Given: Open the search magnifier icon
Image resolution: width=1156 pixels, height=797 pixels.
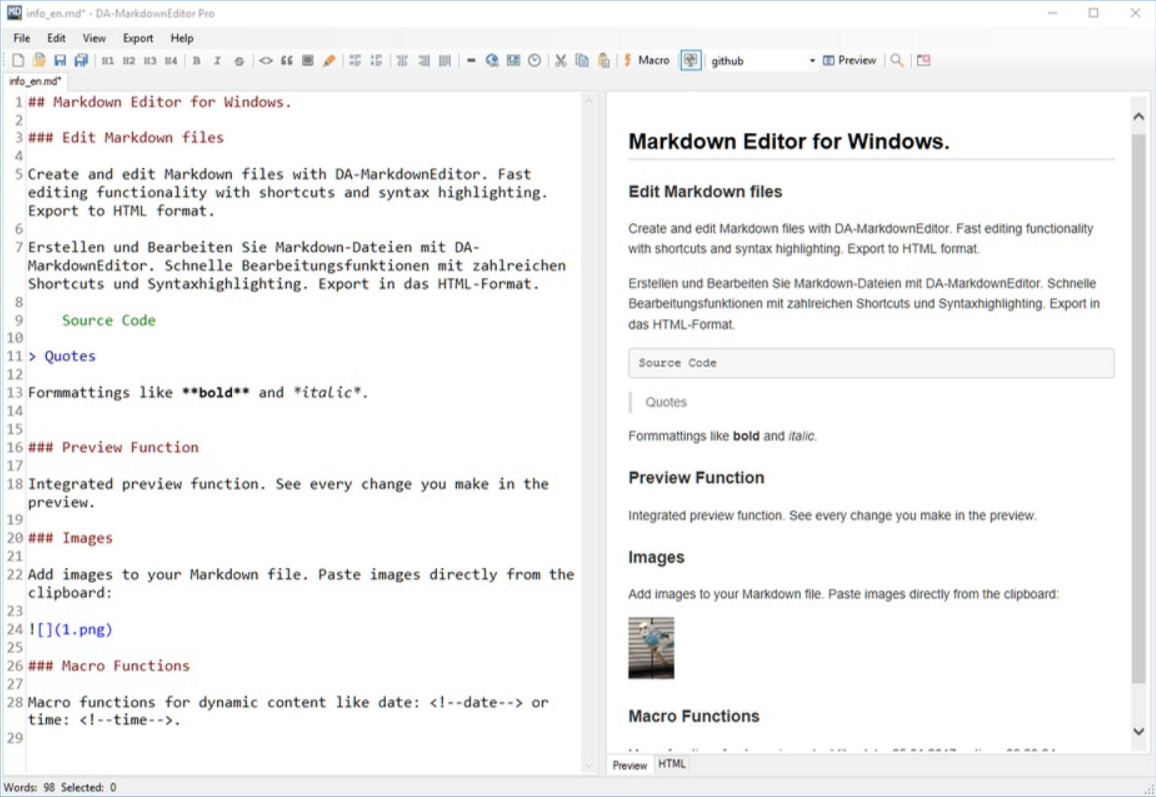Looking at the screenshot, I should pos(896,60).
